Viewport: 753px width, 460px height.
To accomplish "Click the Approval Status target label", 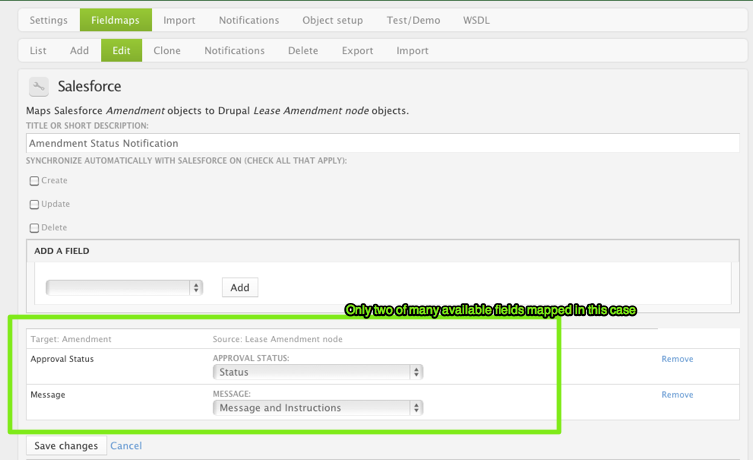I will pos(62,359).
